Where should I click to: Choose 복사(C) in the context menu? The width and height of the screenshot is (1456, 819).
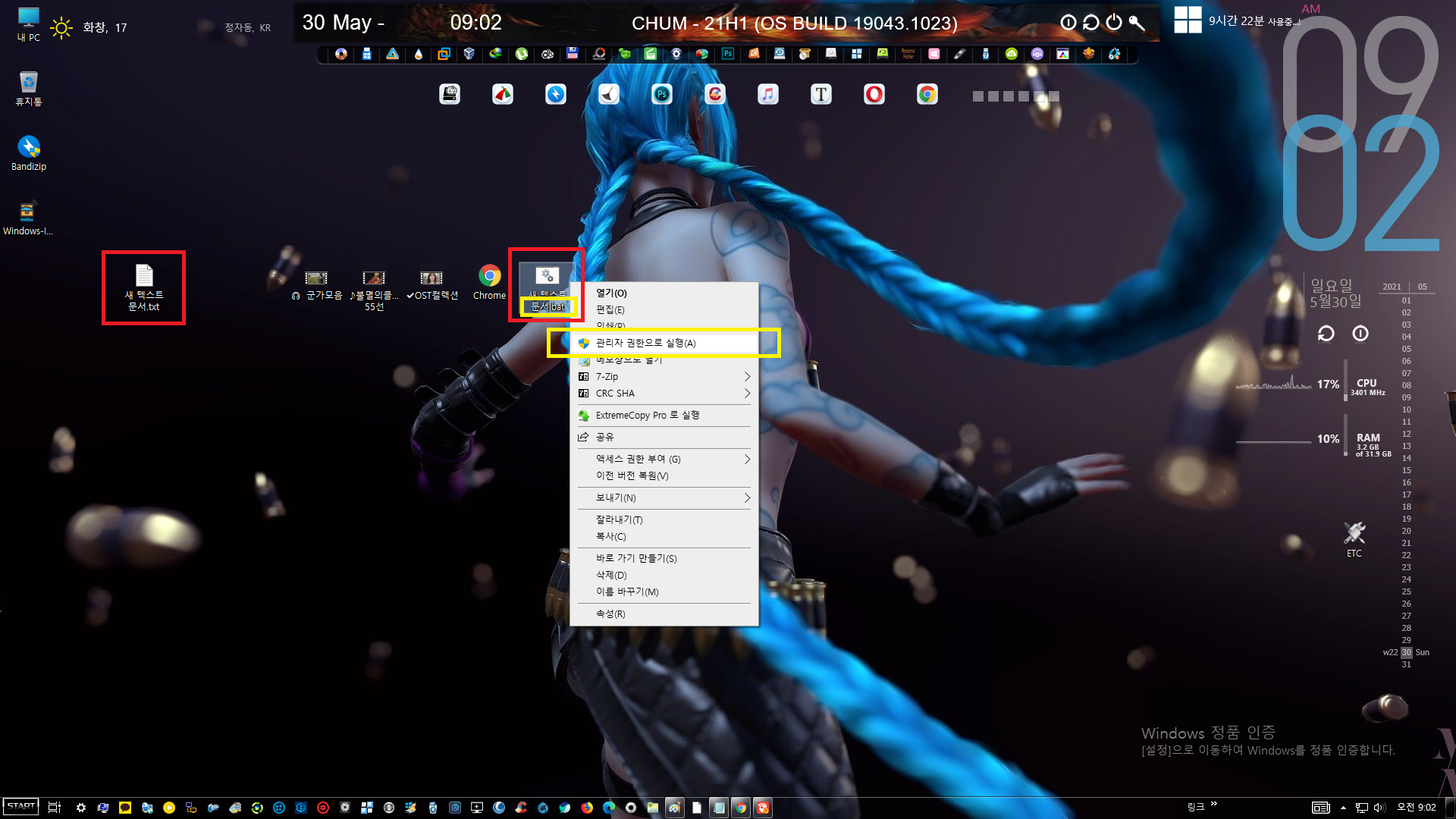(664, 537)
